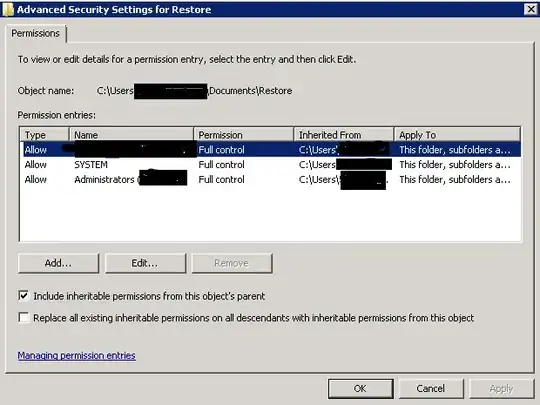The width and height of the screenshot is (540, 405).
Task: Click the Inherited From path in the SYSTEM row
Action: tap(345, 165)
